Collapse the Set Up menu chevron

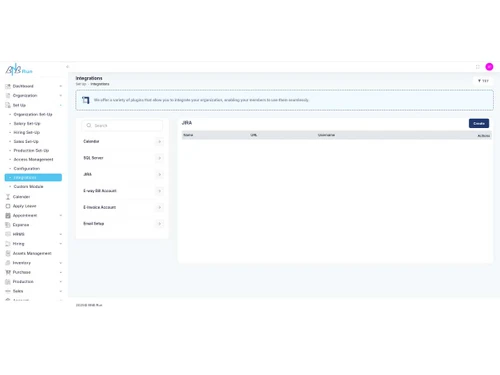[61, 105]
